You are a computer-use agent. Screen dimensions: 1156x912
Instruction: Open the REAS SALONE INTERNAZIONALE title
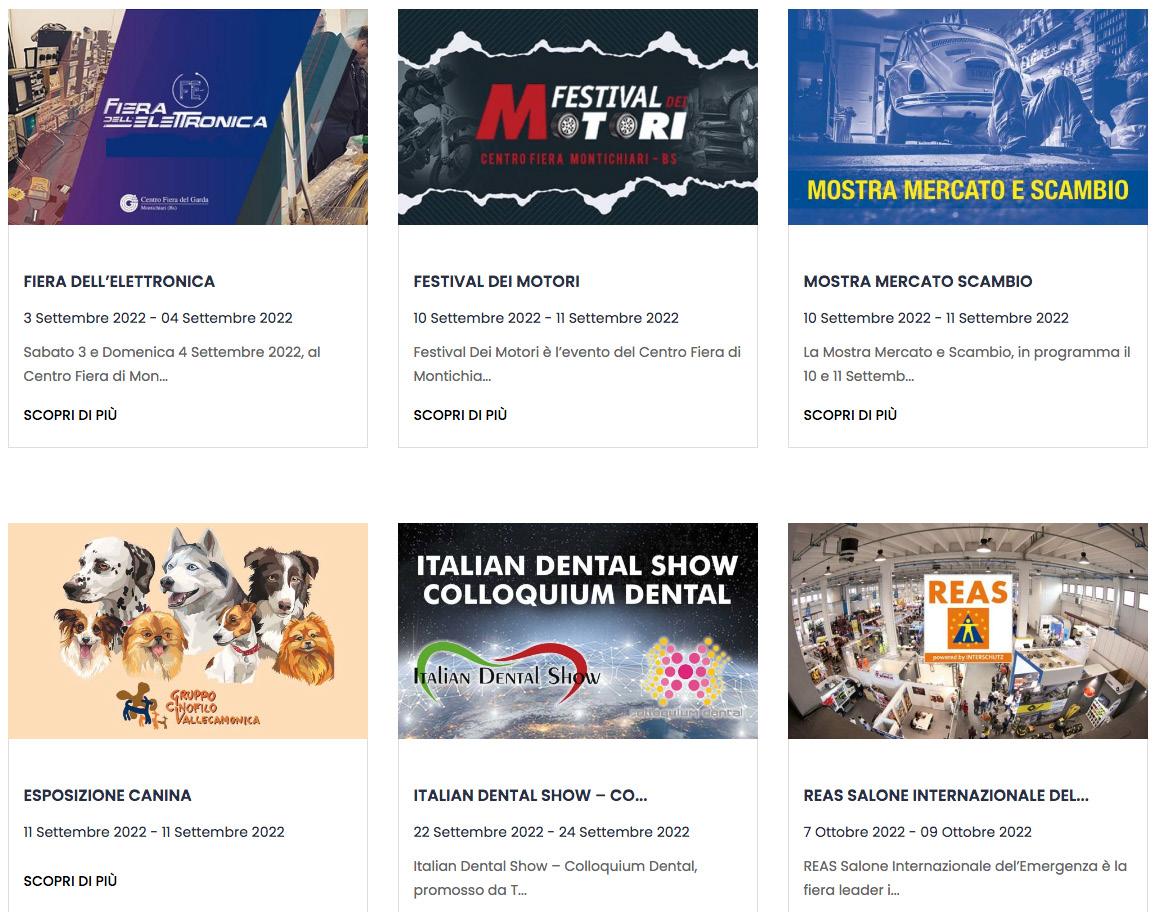click(946, 796)
